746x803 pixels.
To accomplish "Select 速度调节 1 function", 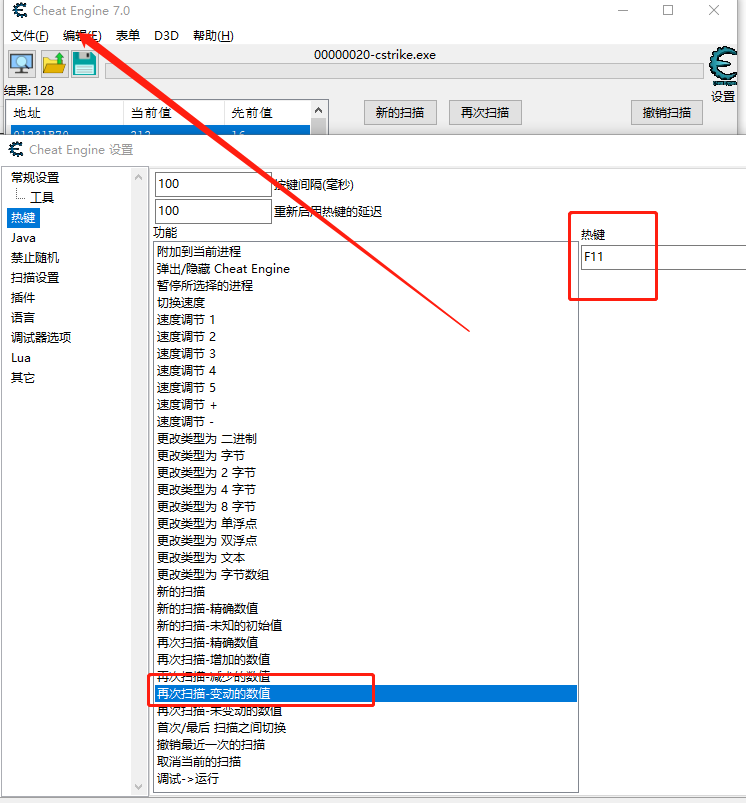I will [x=186, y=320].
